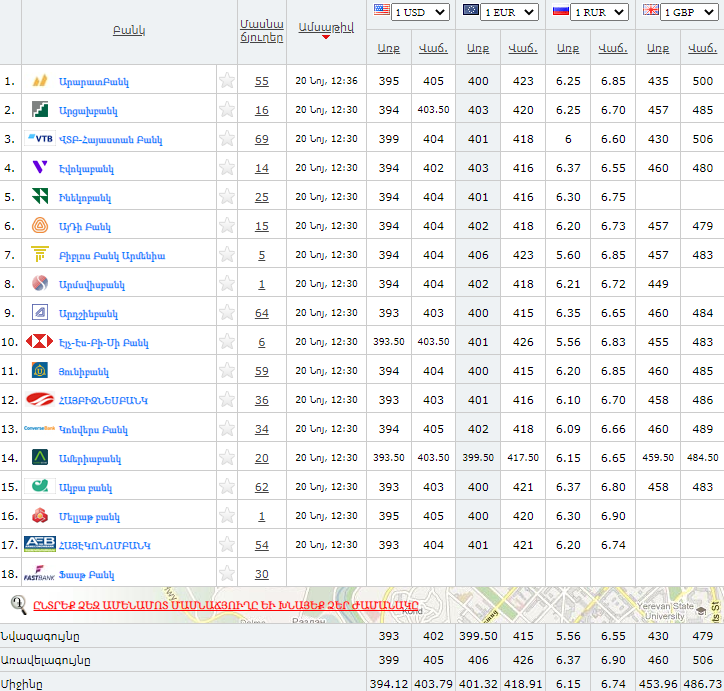This screenshot has height=691, width=724.
Task: Select the minimum EUR buy value 399.50 in footer
Action: pos(478,636)
